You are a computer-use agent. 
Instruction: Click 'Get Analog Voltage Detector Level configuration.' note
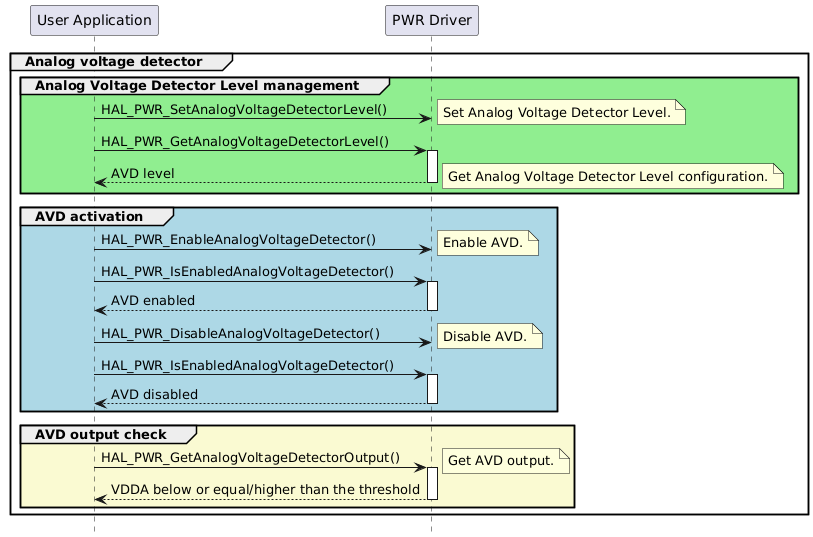click(613, 176)
